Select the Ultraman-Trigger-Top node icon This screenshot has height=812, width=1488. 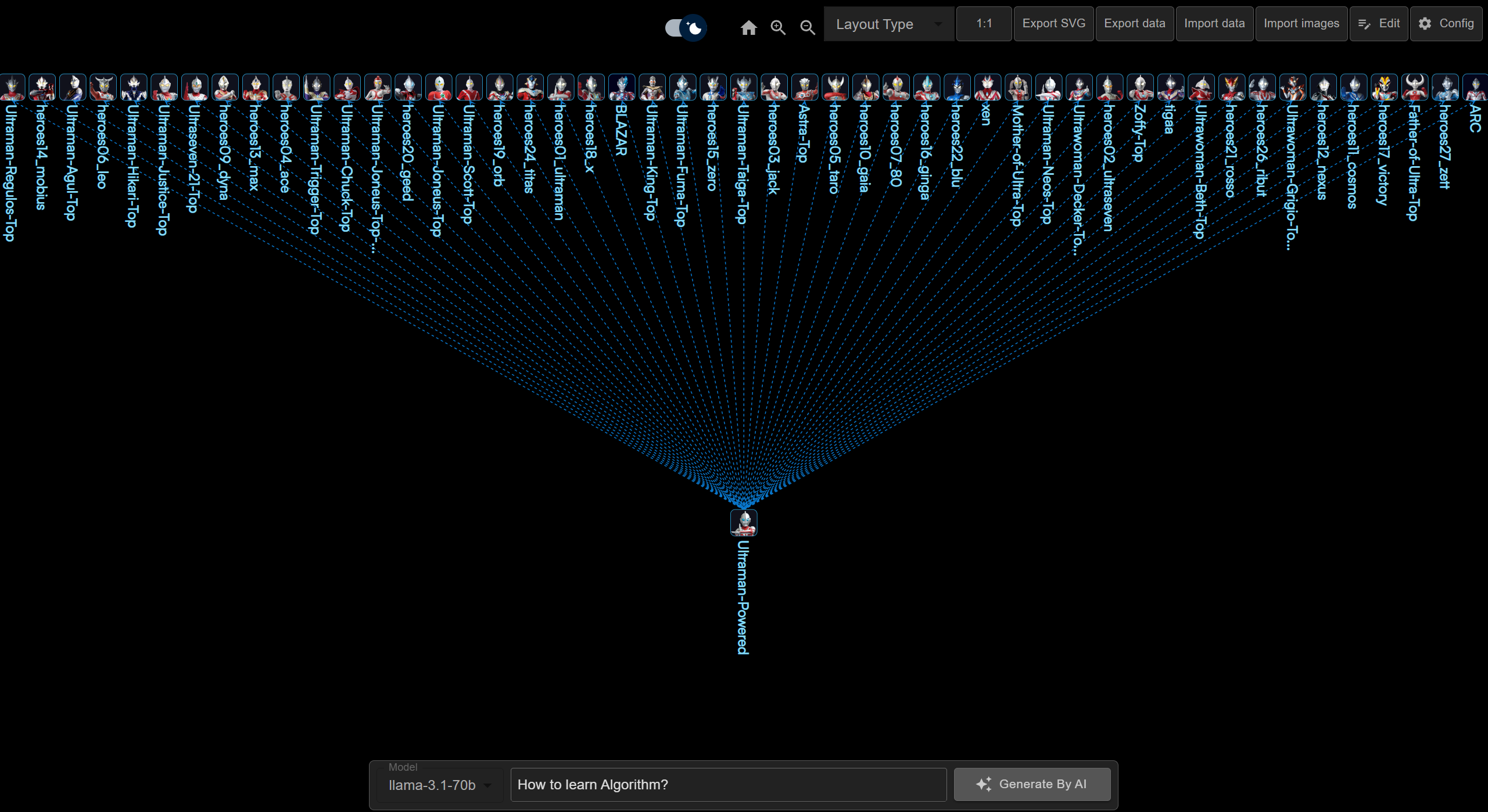(x=317, y=87)
